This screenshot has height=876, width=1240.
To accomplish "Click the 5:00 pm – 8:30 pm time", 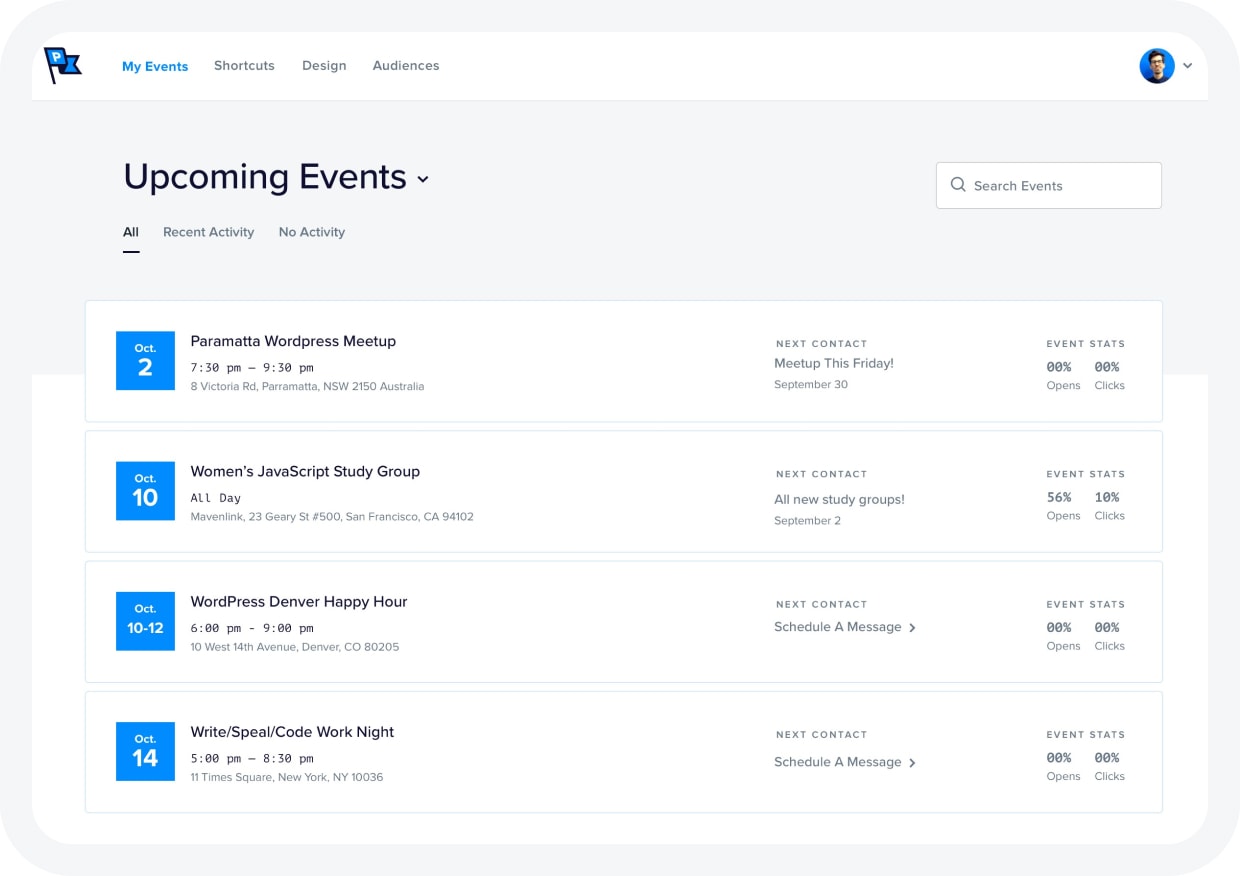I will (252, 758).
